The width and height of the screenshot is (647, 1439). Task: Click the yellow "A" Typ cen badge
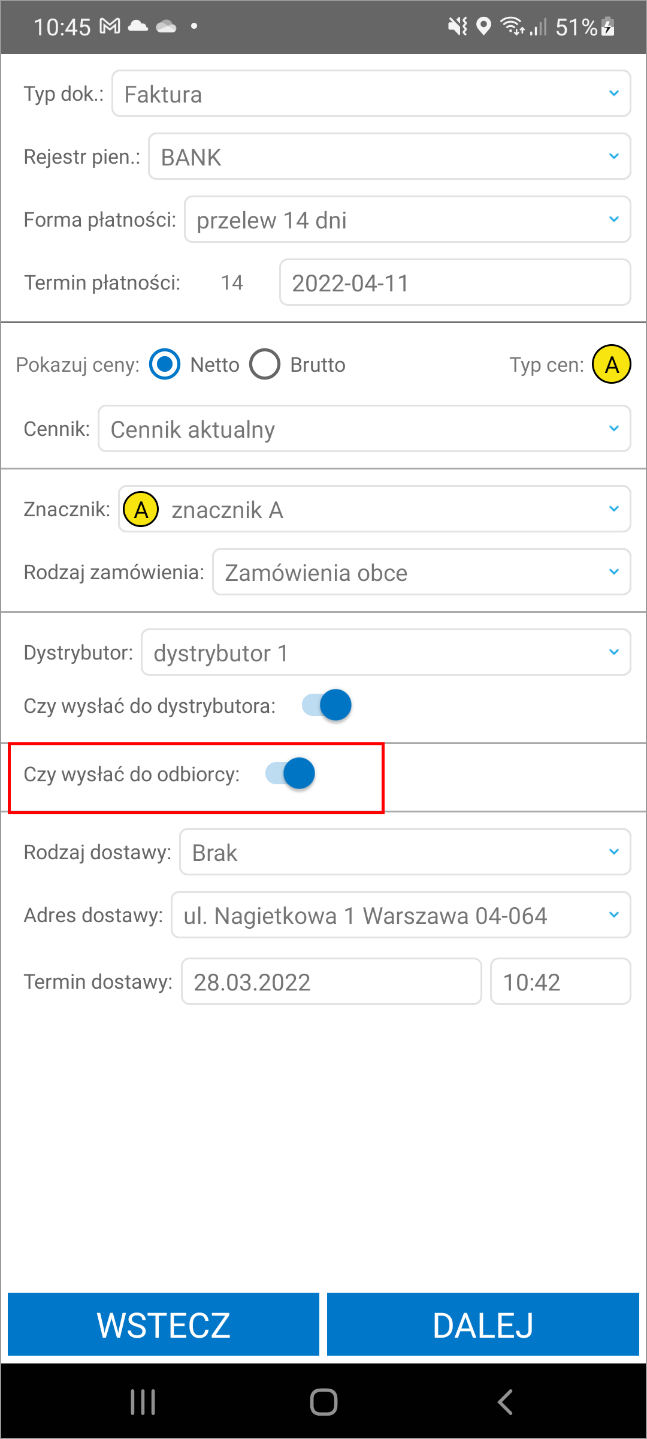[611, 364]
